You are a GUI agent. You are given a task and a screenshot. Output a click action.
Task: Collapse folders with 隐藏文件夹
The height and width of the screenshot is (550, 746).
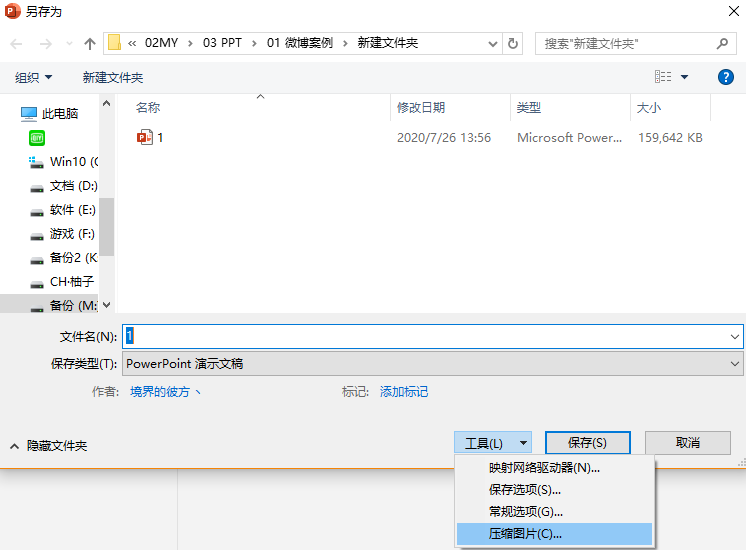[49, 446]
